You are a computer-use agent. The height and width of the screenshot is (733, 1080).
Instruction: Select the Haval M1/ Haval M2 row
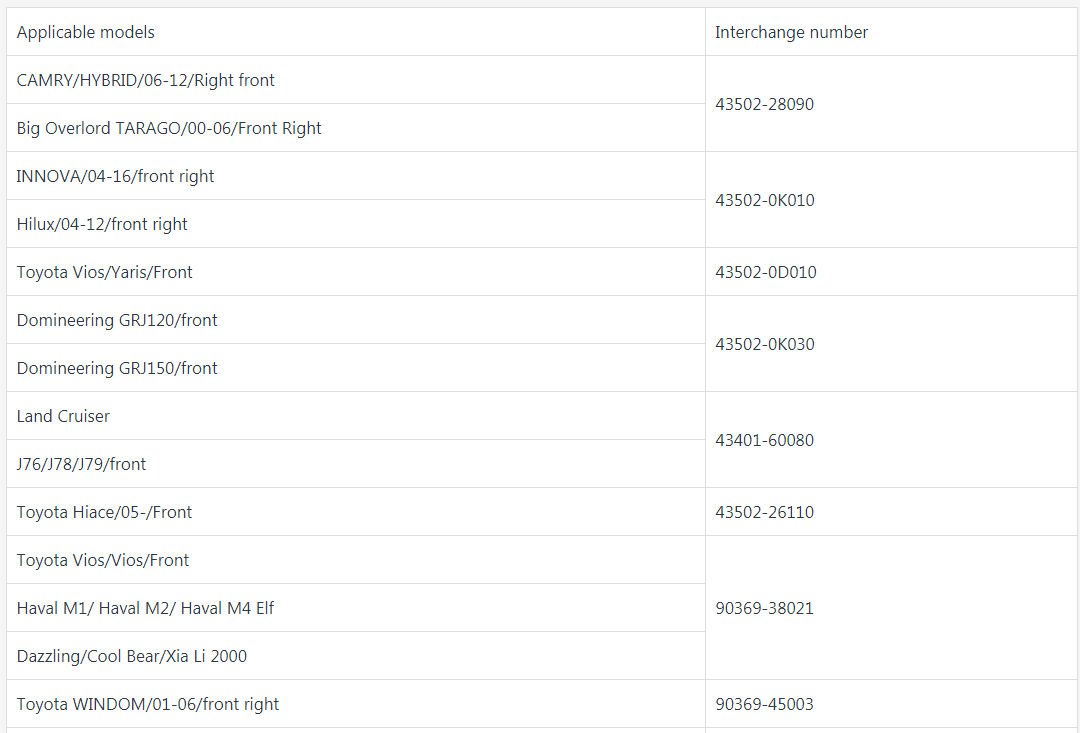tap(356, 608)
